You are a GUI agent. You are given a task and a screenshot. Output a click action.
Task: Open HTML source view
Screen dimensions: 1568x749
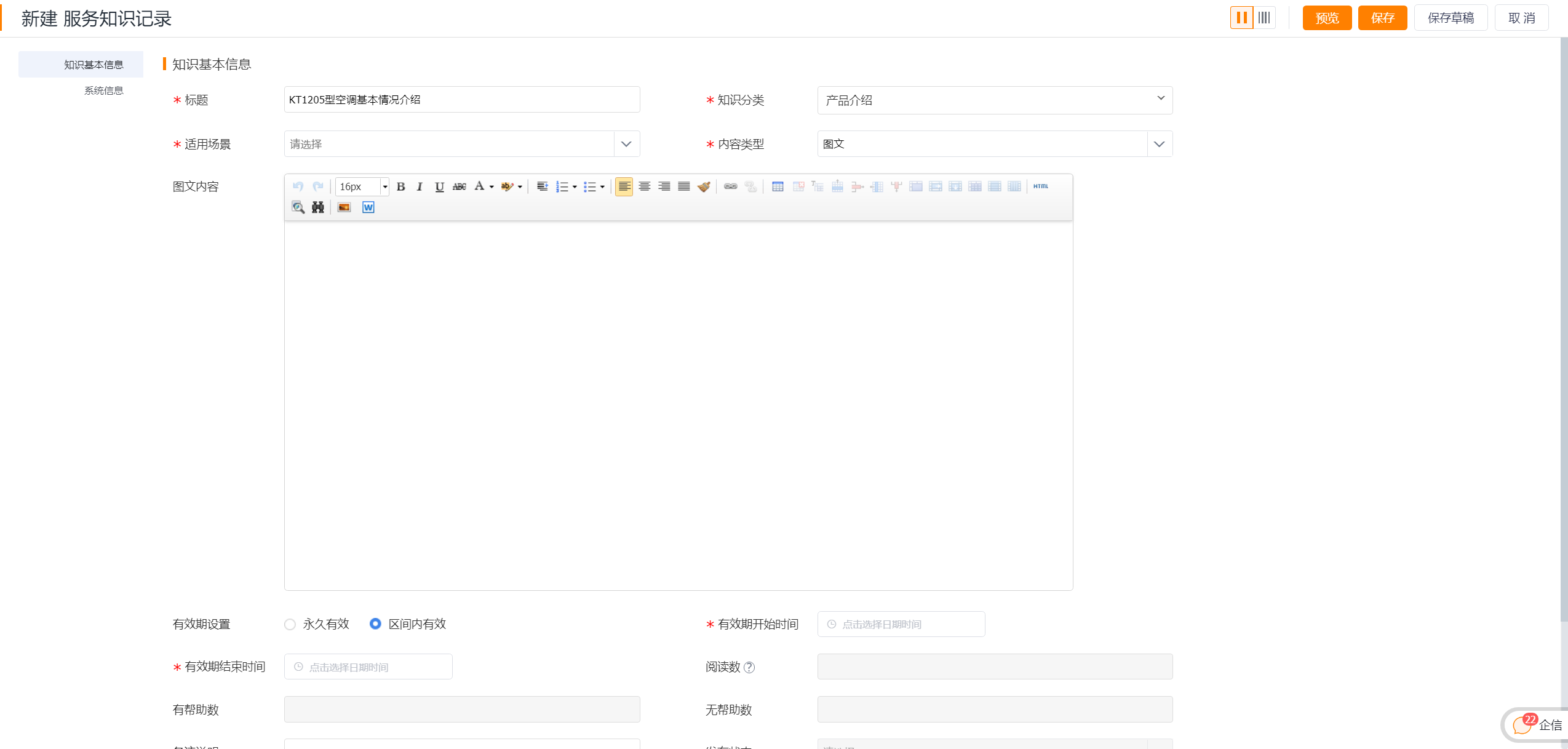1041,186
